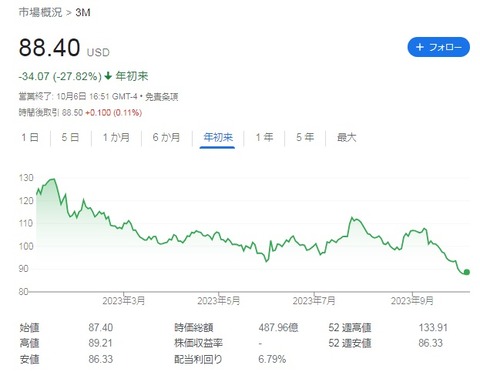Click the 2023年9月 axis label

coord(412,301)
